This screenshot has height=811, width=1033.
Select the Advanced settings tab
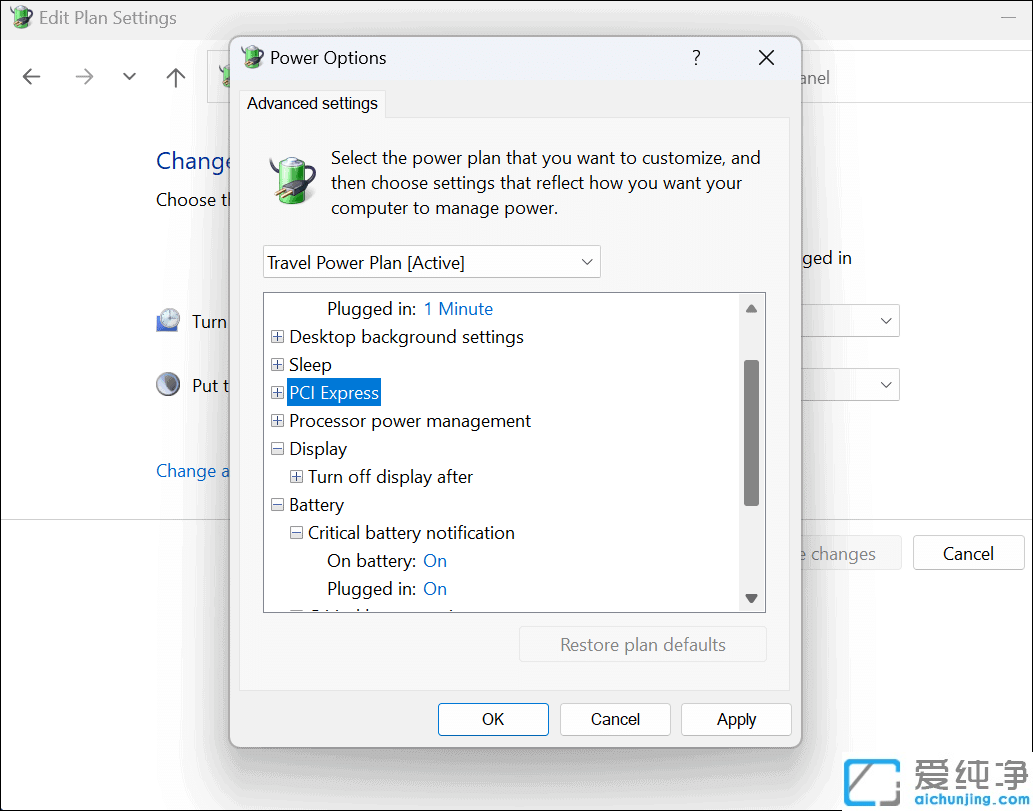[312, 104]
